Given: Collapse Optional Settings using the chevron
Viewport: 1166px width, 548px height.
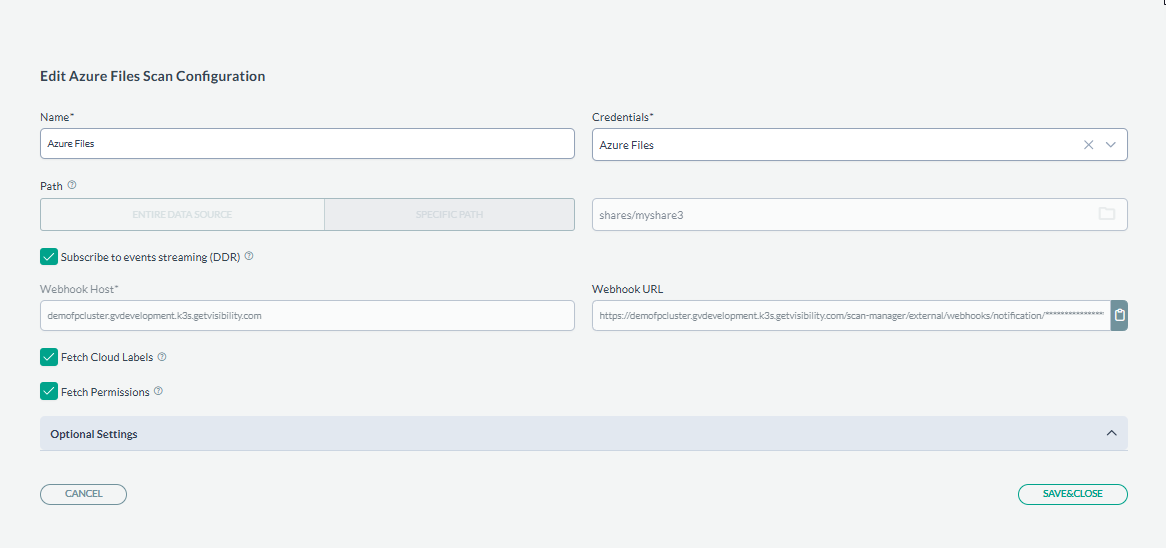Looking at the screenshot, I should 1111,434.
